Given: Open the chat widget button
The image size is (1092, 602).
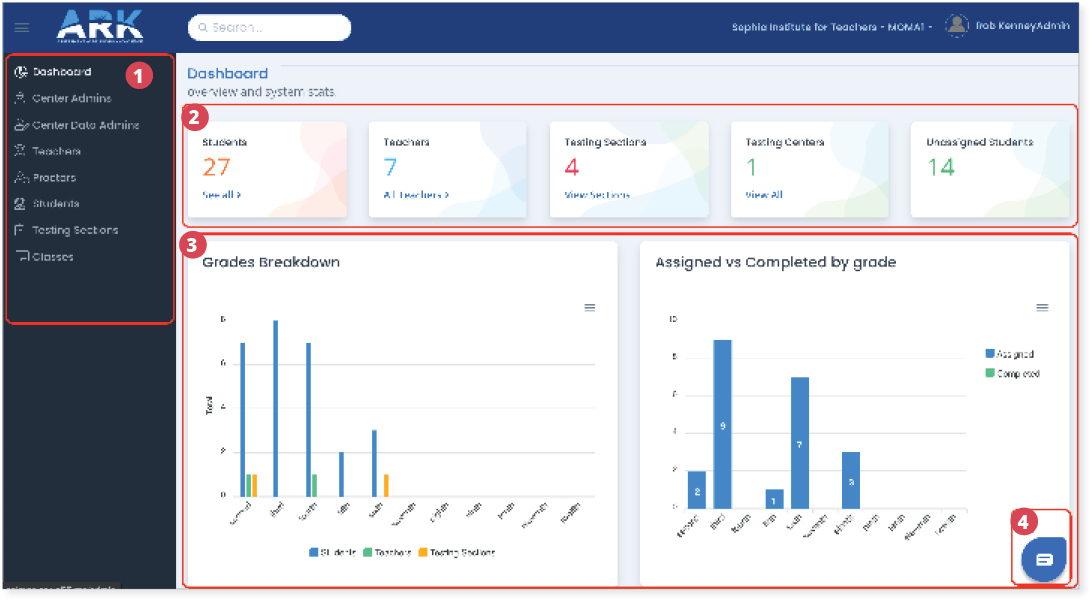Looking at the screenshot, I should (x=1044, y=559).
